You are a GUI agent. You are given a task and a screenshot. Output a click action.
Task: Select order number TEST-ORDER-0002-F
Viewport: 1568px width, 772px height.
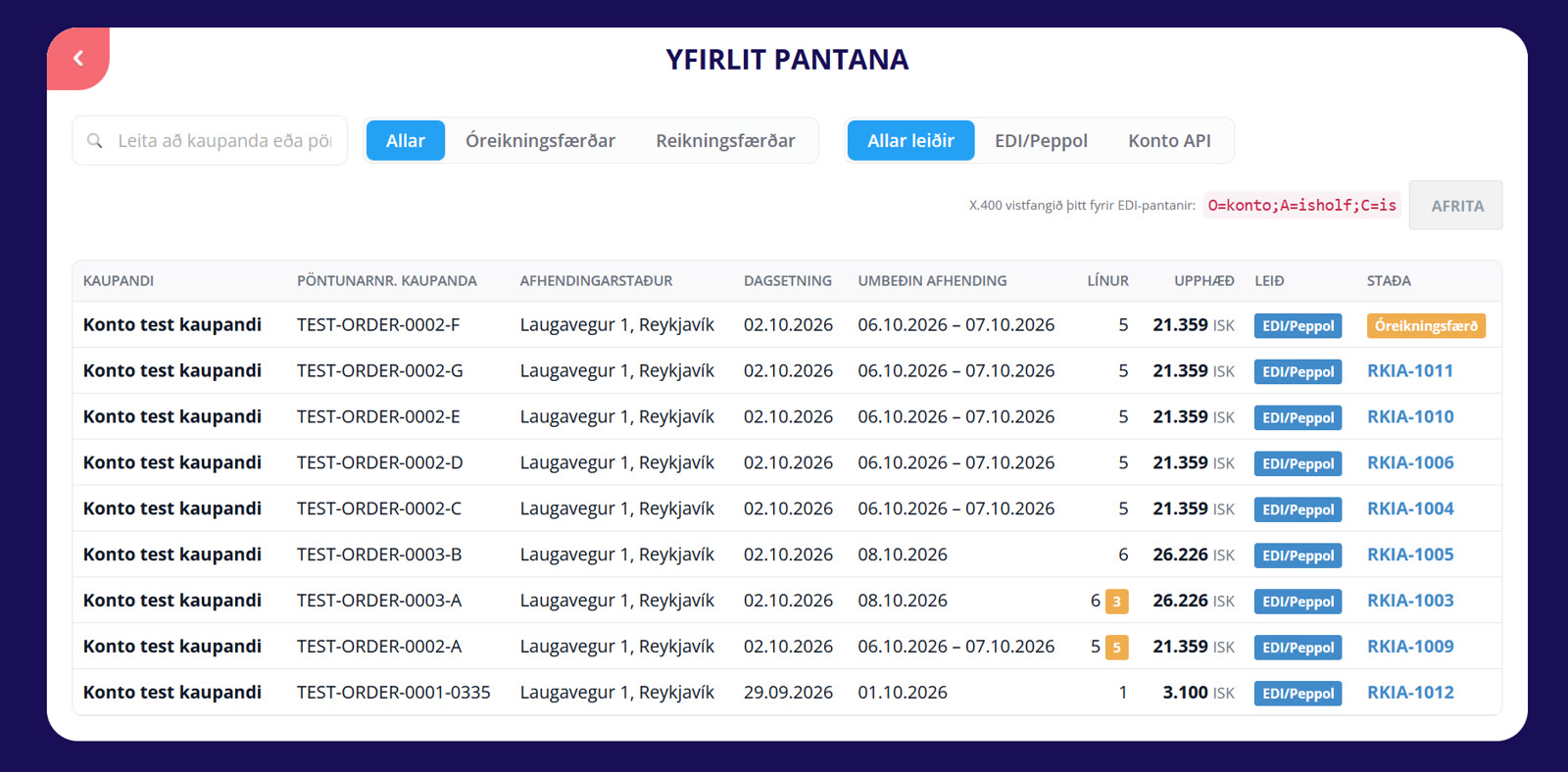[378, 325]
